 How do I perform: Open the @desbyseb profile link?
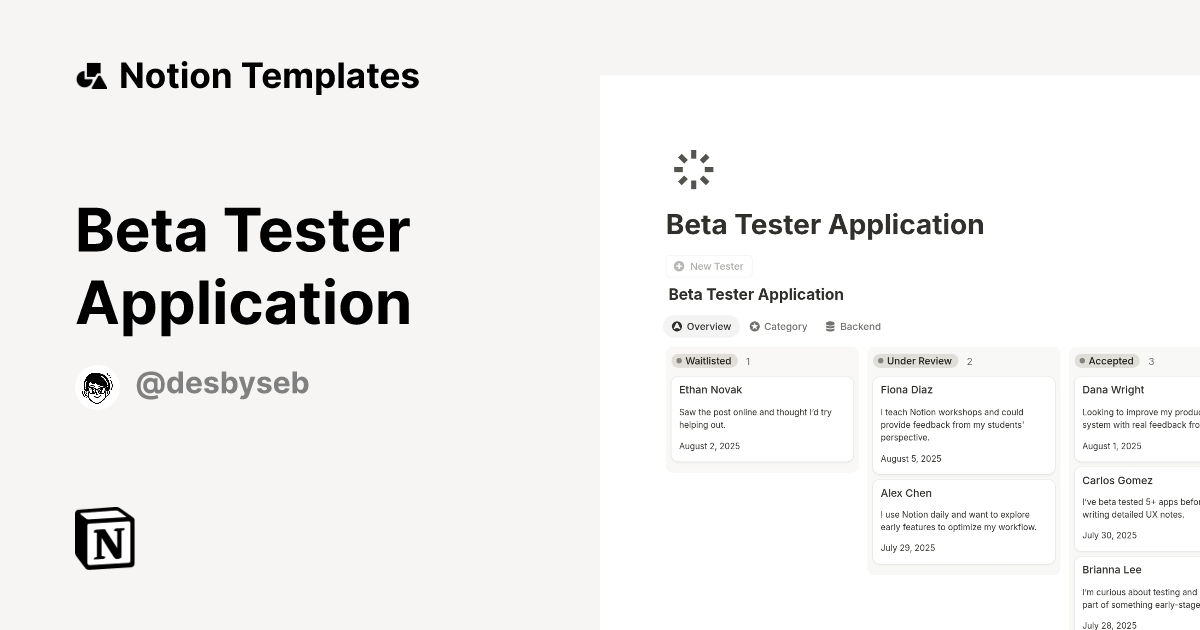[x=222, y=384]
